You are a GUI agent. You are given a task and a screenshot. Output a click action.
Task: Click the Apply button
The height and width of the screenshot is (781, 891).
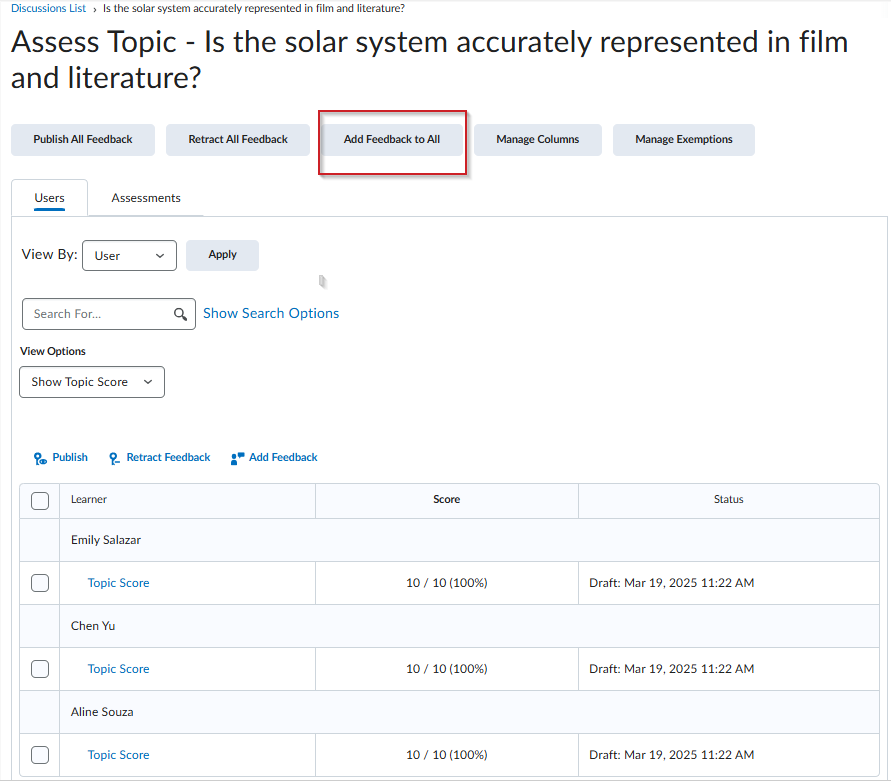pos(223,255)
